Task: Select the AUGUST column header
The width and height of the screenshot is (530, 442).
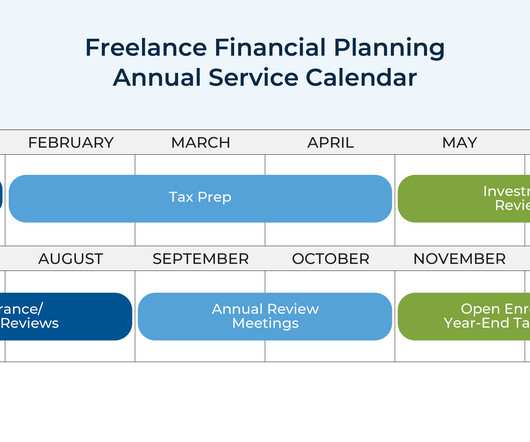Action: (x=70, y=259)
